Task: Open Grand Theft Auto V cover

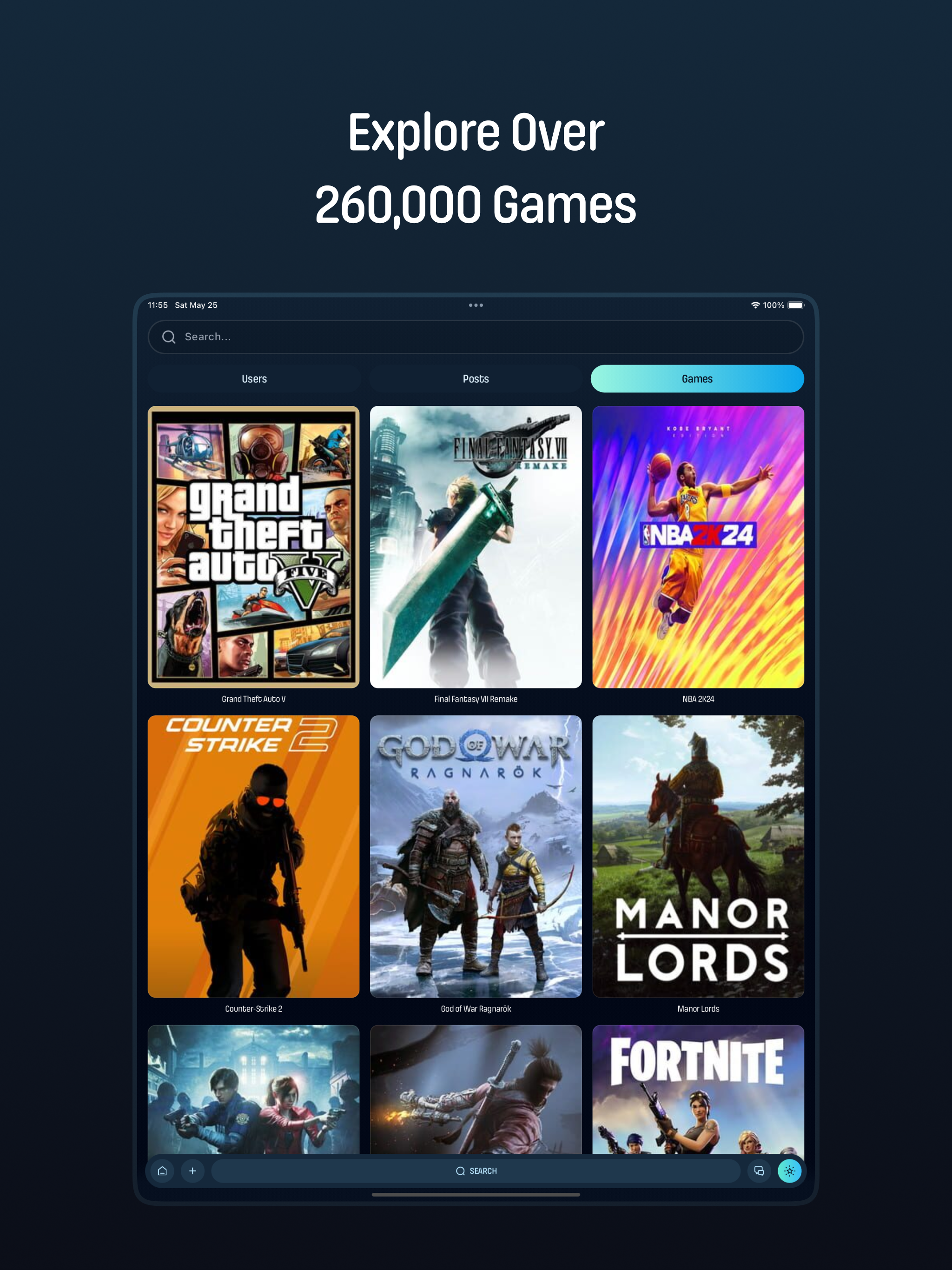Action: [253, 547]
